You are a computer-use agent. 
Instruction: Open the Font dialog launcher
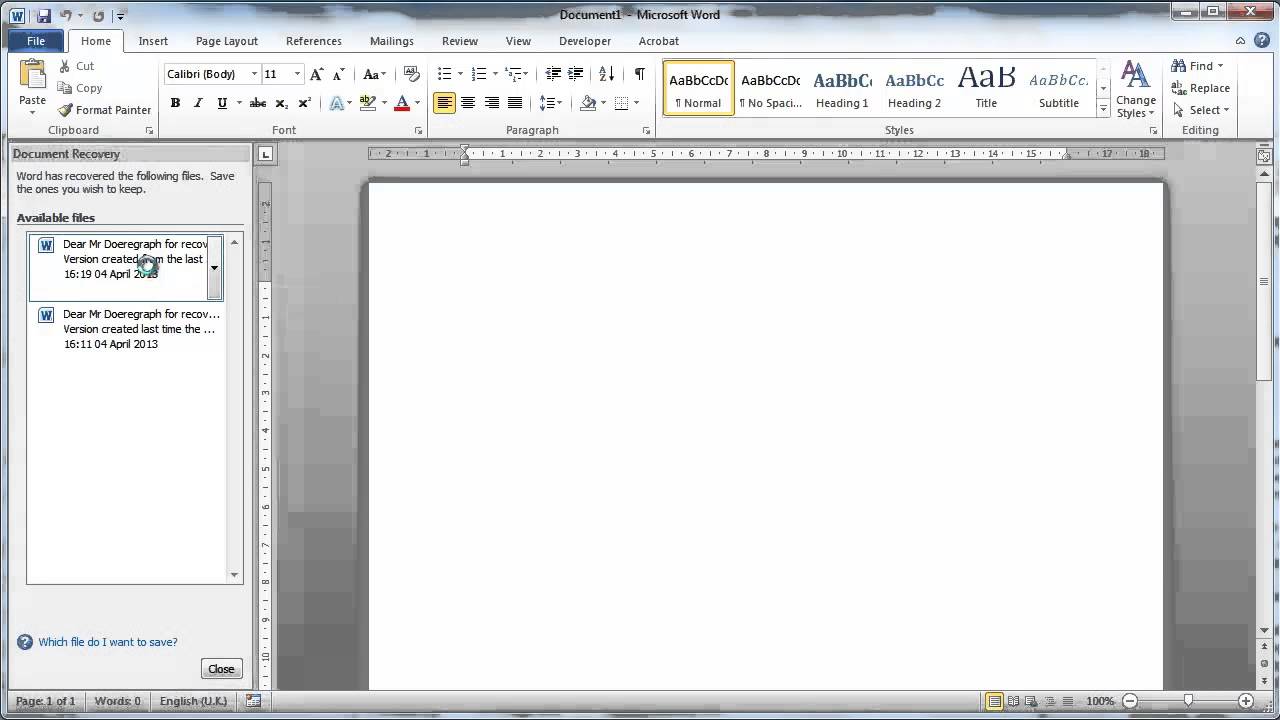pyautogui.click(x=418, y=131)
